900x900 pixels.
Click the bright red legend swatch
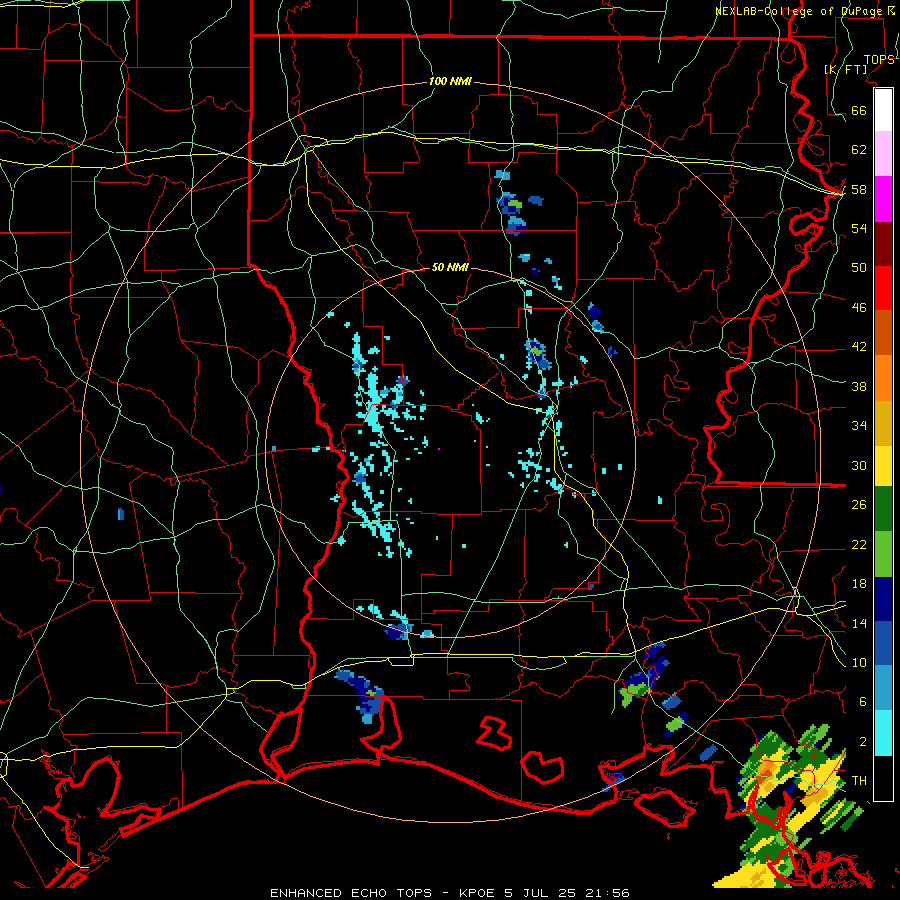coord(883,288)
